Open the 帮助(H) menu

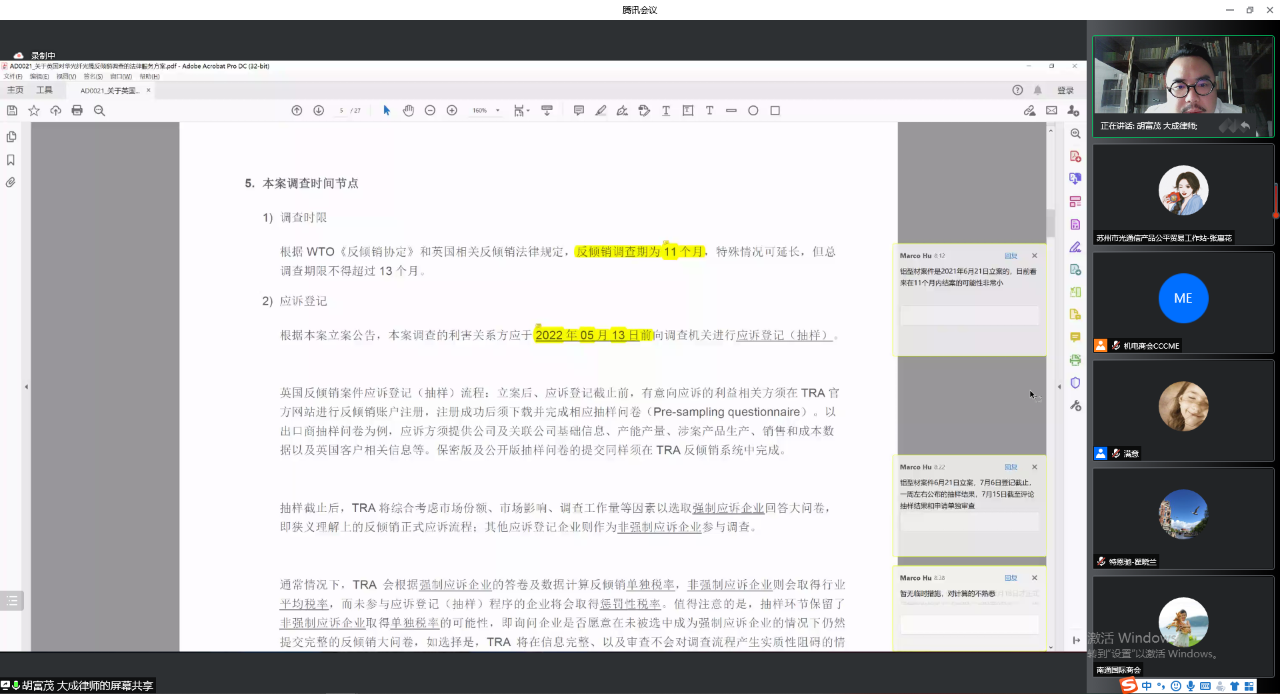tap(149, 76)
